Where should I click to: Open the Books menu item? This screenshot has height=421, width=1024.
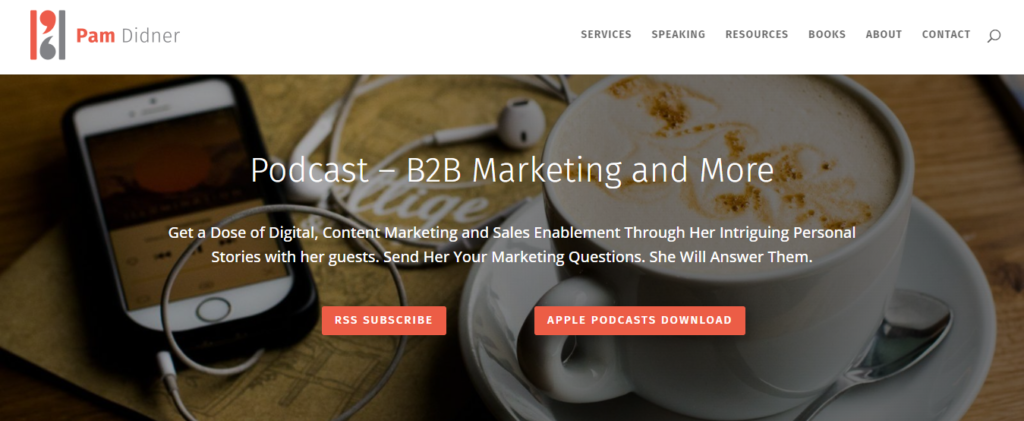(x=827, y=35)
